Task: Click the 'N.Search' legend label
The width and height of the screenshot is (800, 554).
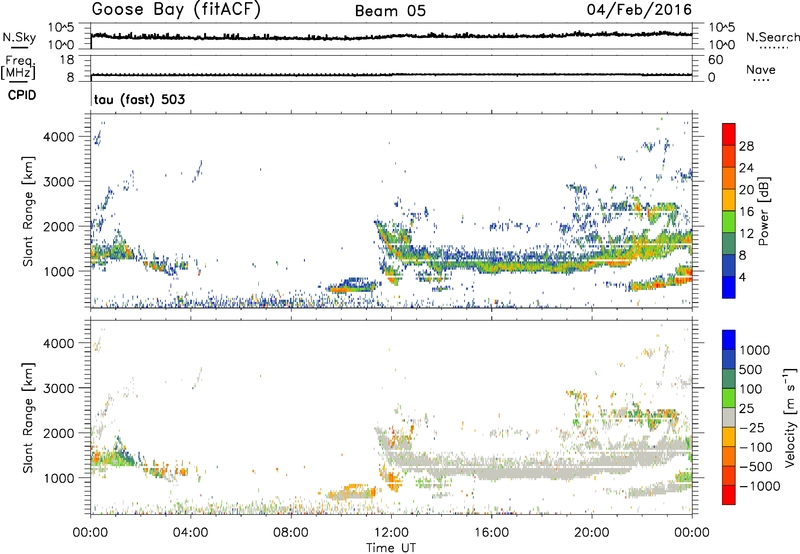Action: 773,37
